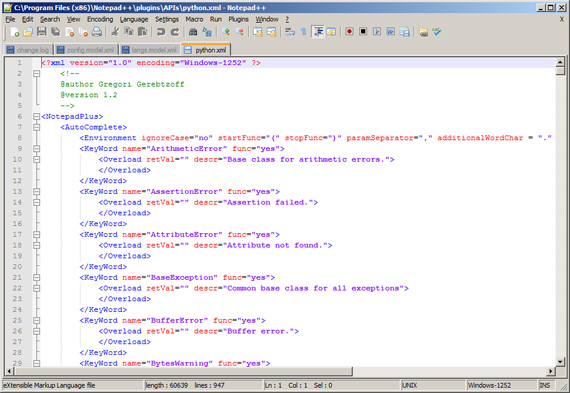Click the User Defined Language icon

(x=331, y=32)
